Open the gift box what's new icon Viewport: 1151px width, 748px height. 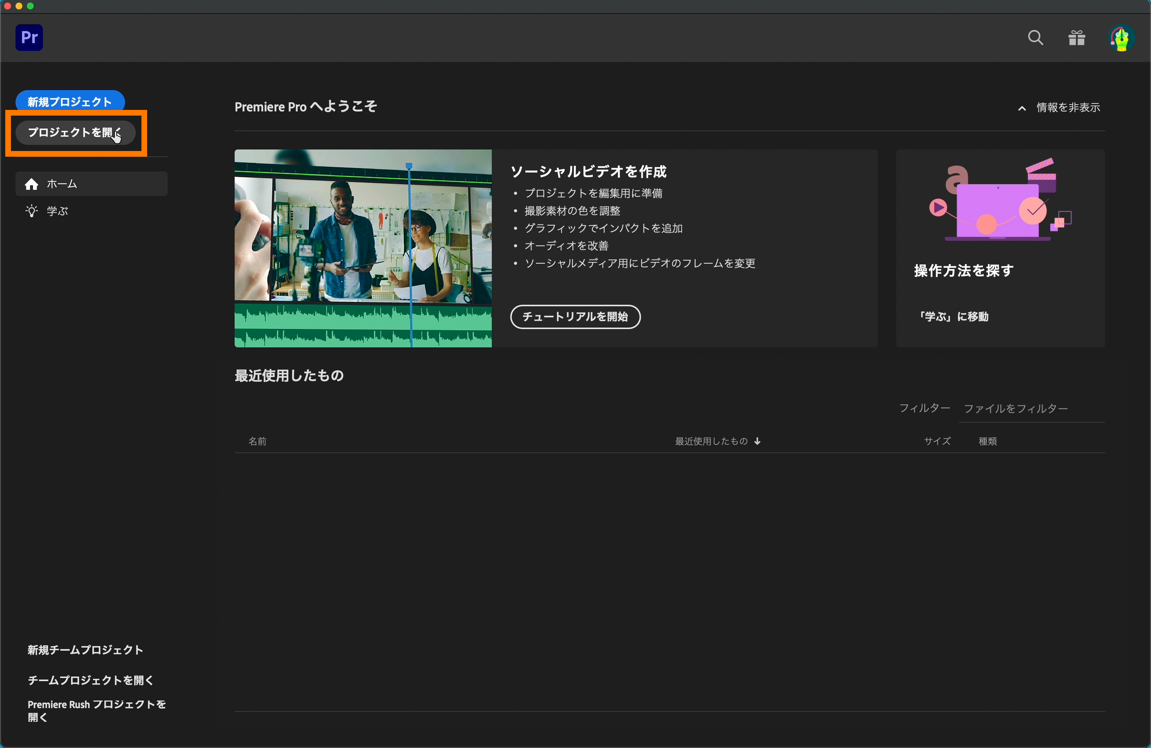click(1076, 37)
